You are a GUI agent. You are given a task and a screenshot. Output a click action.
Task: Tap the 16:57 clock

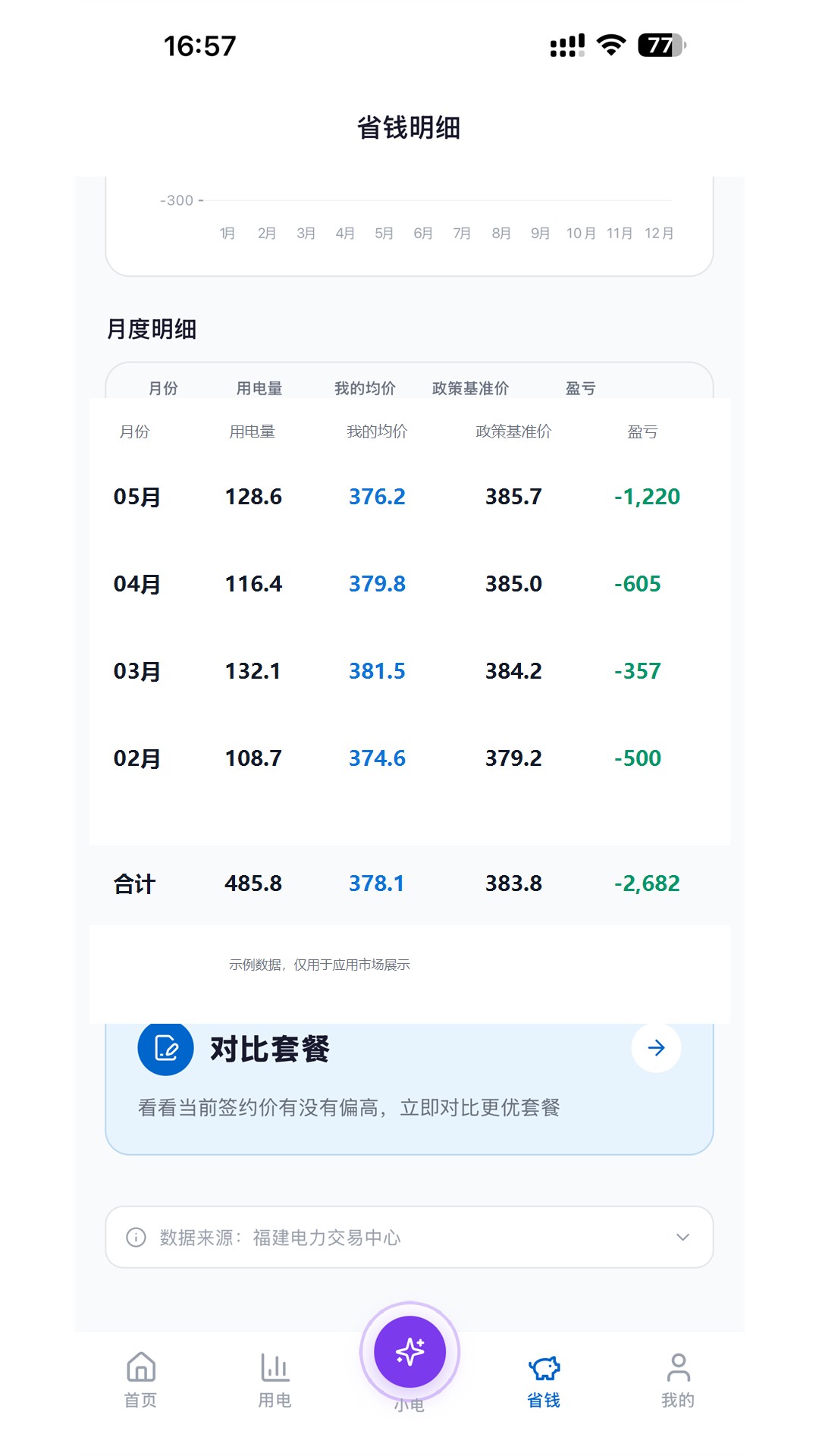coord(200,46)
